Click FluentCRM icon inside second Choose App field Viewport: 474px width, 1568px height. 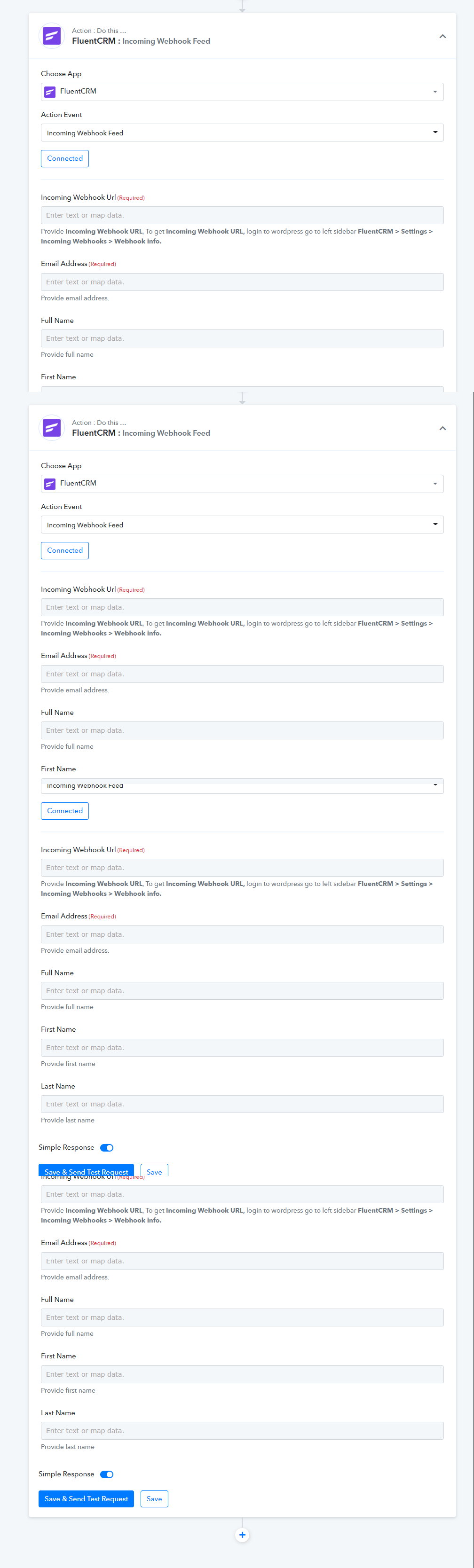50,484
